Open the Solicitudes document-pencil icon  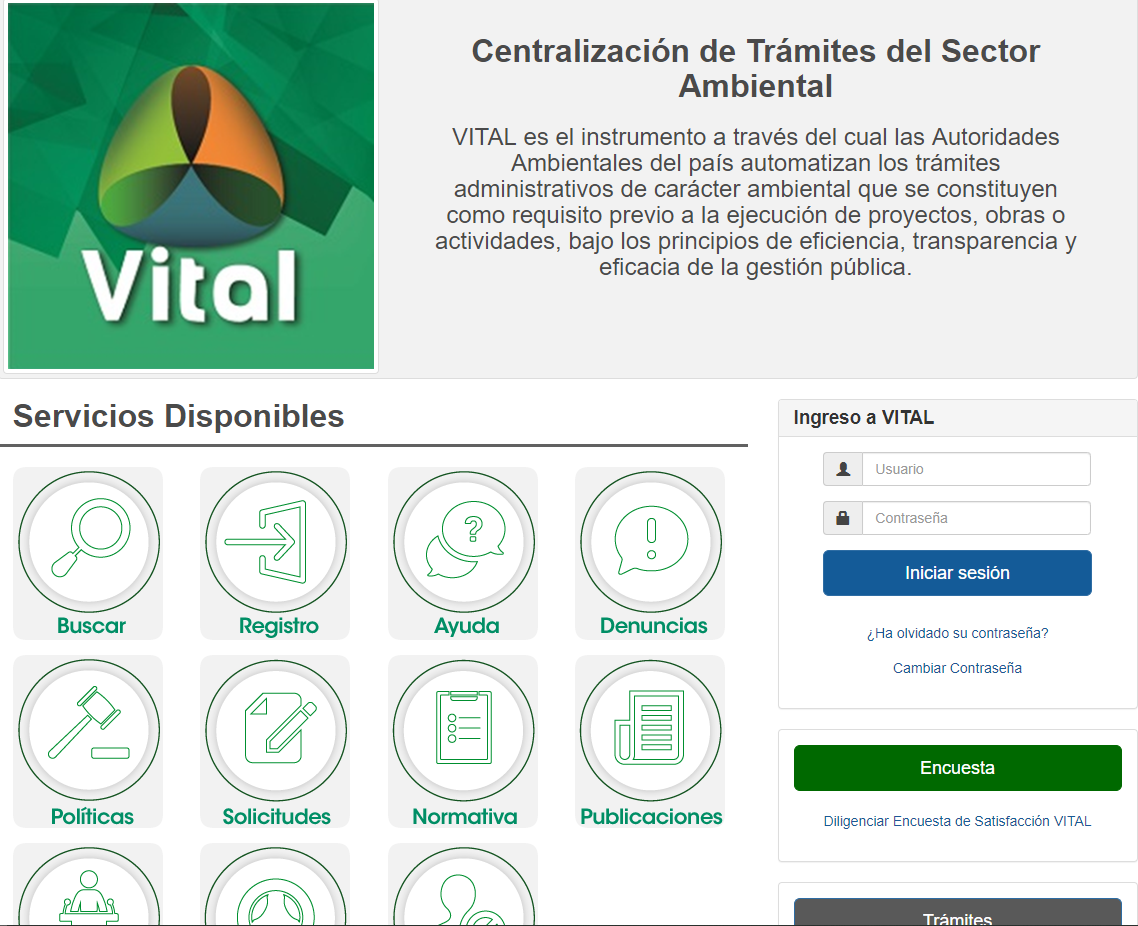276,730
